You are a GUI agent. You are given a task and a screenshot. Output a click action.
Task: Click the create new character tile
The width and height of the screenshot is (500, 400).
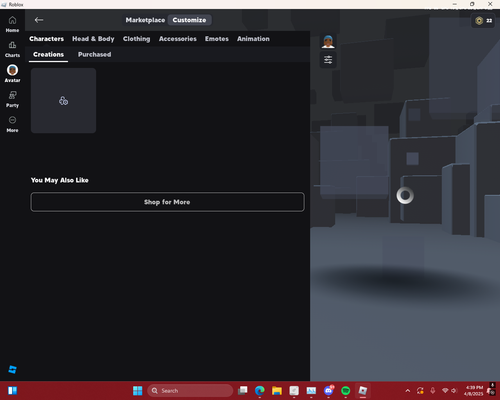click(63, 101)
